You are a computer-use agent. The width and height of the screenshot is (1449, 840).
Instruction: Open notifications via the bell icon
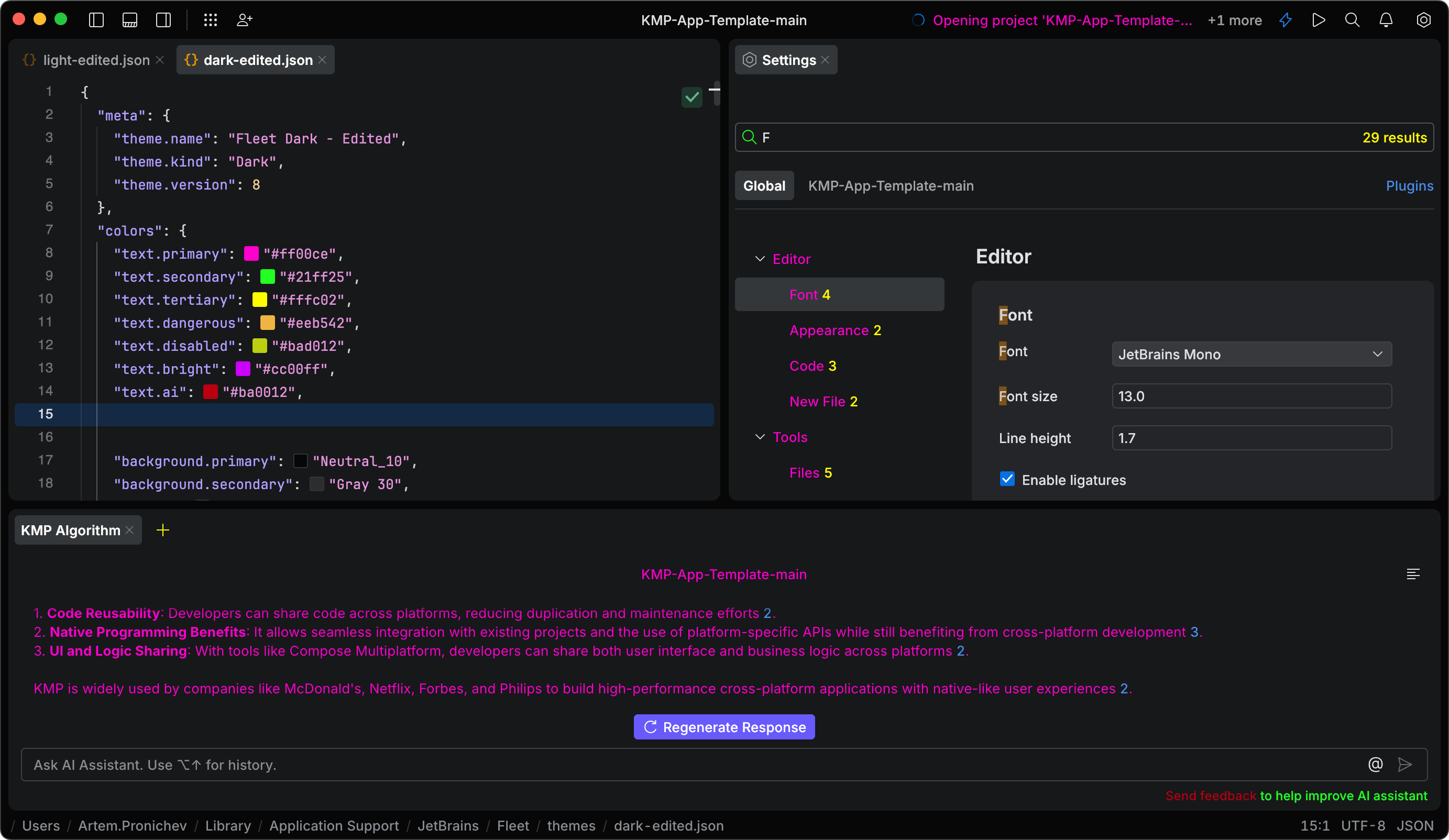click(x=1386, y=19)
